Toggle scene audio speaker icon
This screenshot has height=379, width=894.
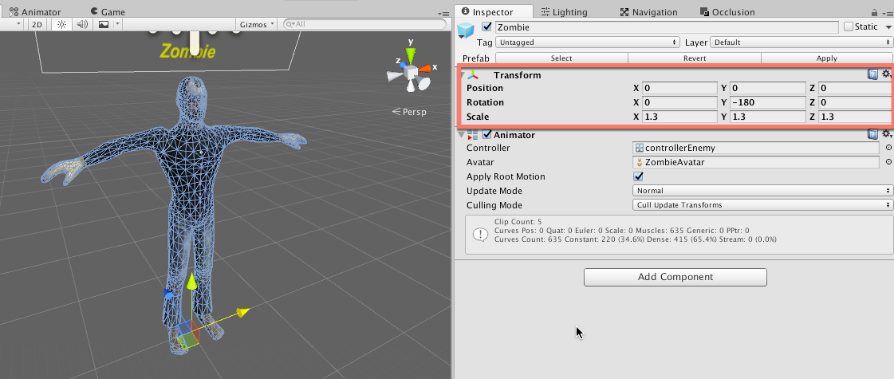[82, 24]
